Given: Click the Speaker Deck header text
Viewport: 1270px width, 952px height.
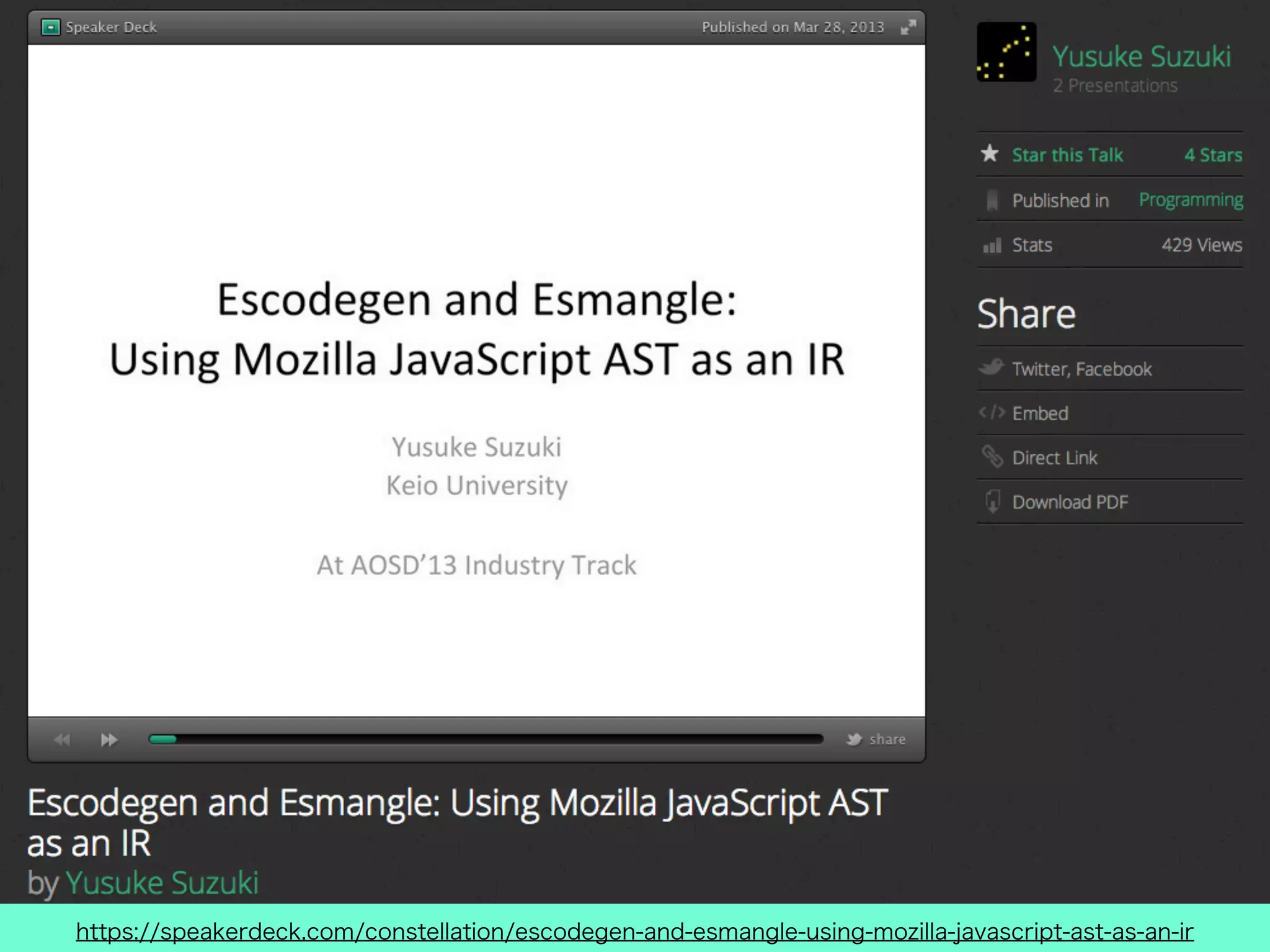Looking at the screenshot, I should tap(111, 27).
